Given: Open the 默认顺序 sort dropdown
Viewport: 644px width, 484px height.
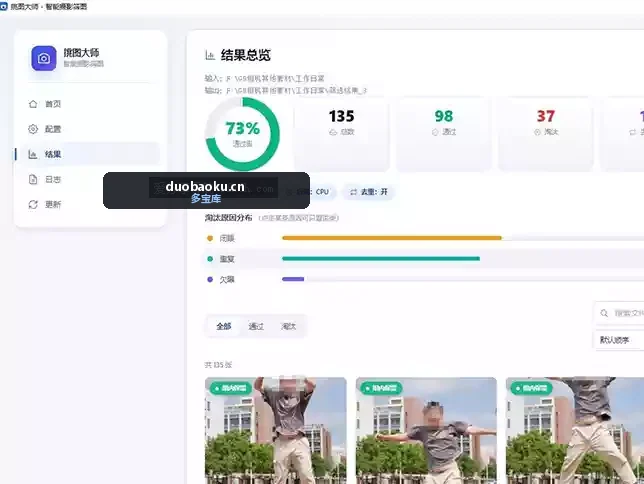Looking at the screenshot, I should coord(619,340).
